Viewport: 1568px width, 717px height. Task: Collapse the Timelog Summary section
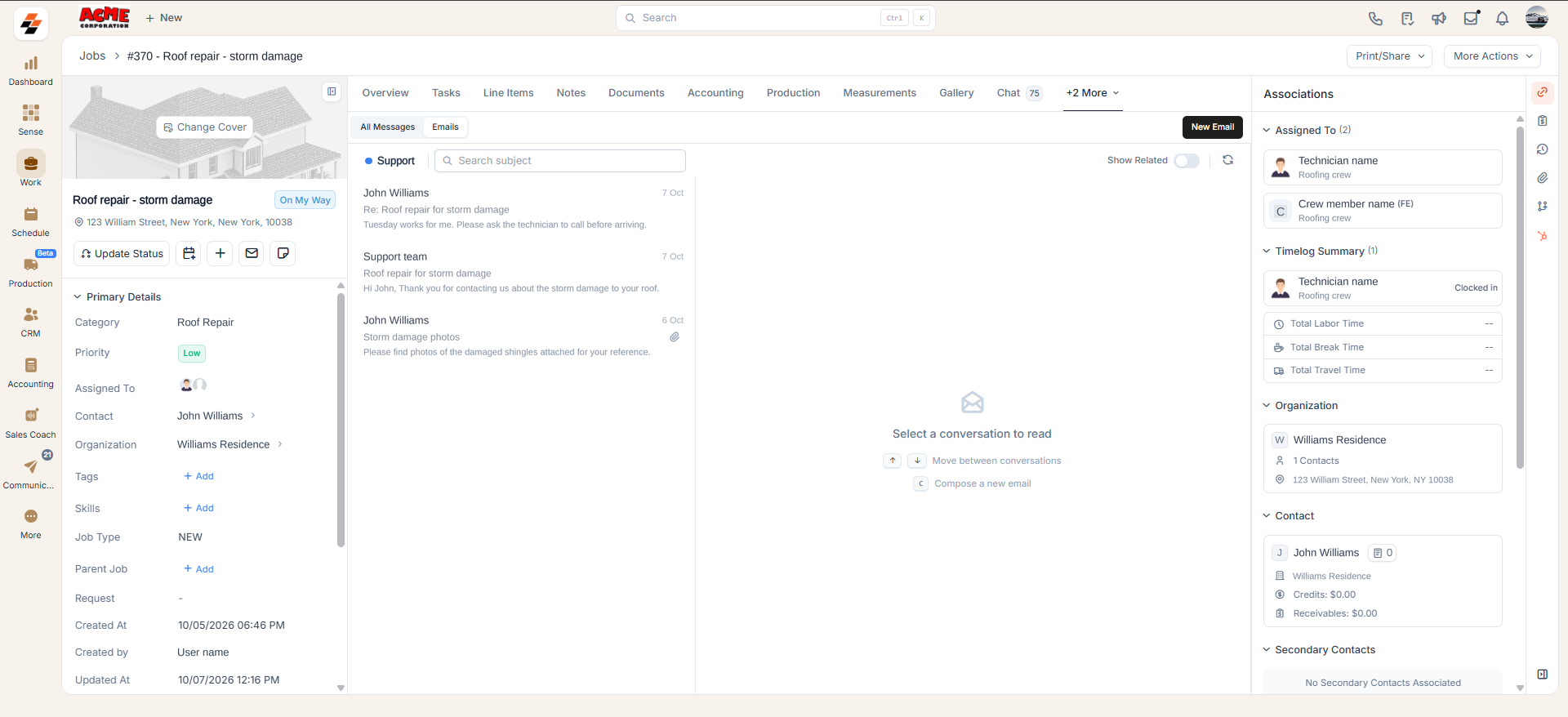(x=1267, y=252)
